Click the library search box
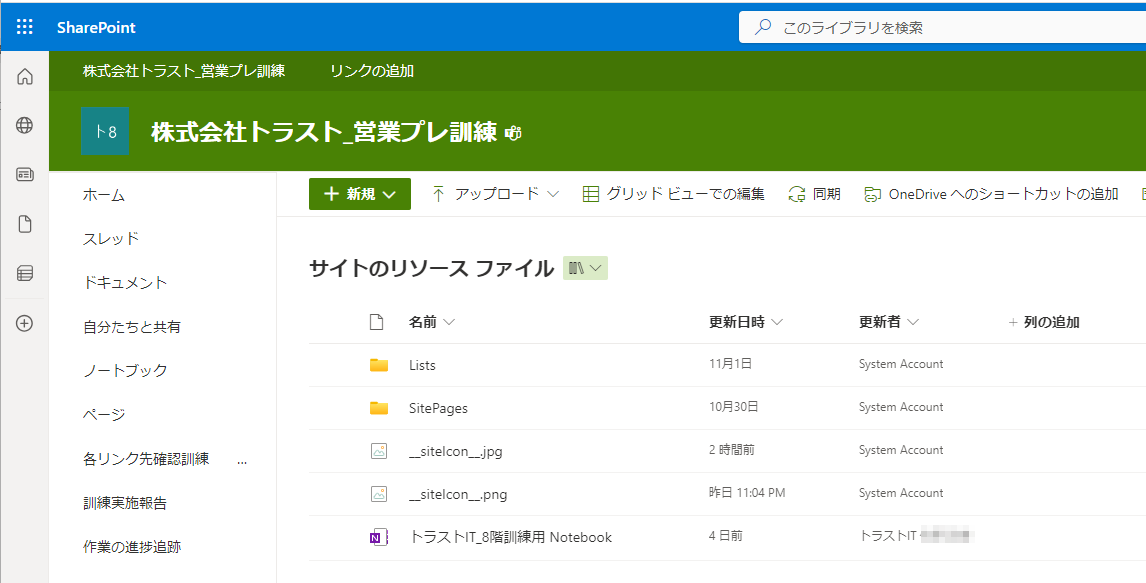The image size is (1146, 583). point(940,28)
